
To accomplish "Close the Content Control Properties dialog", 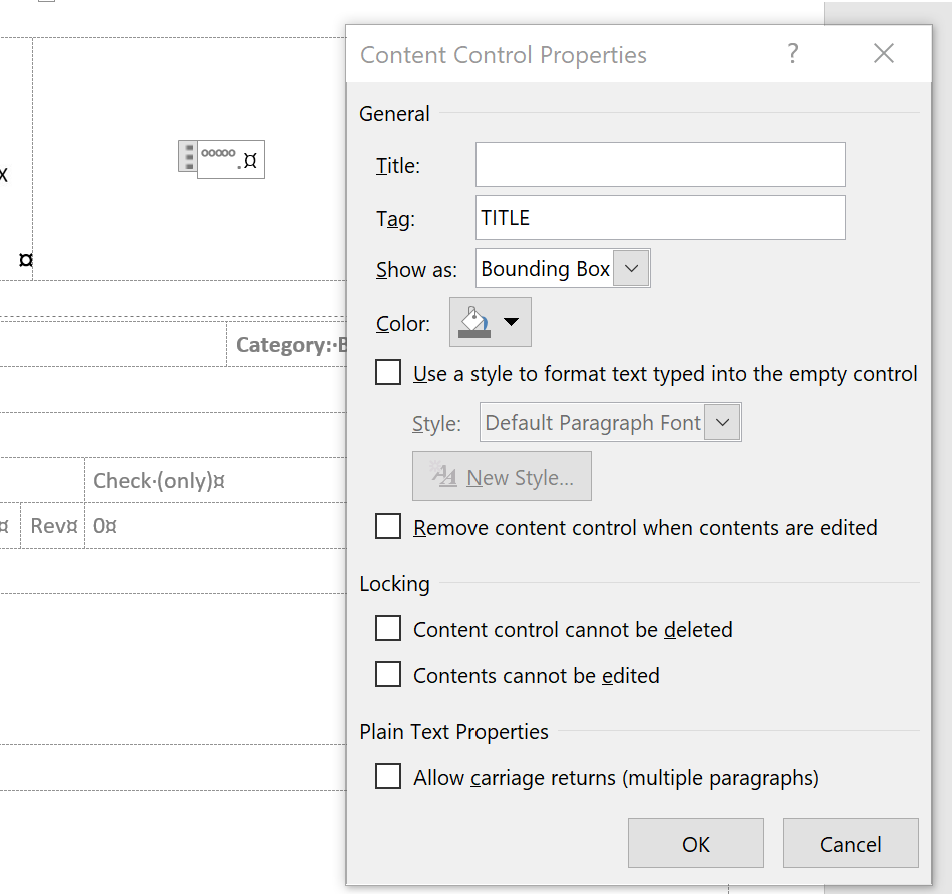I will point(883,54).
